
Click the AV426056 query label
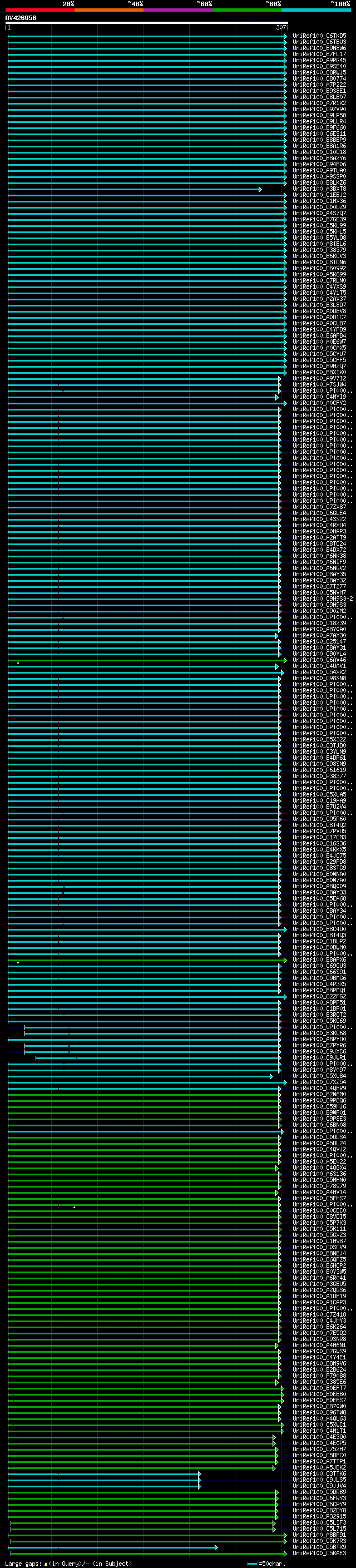coord(21,18)
